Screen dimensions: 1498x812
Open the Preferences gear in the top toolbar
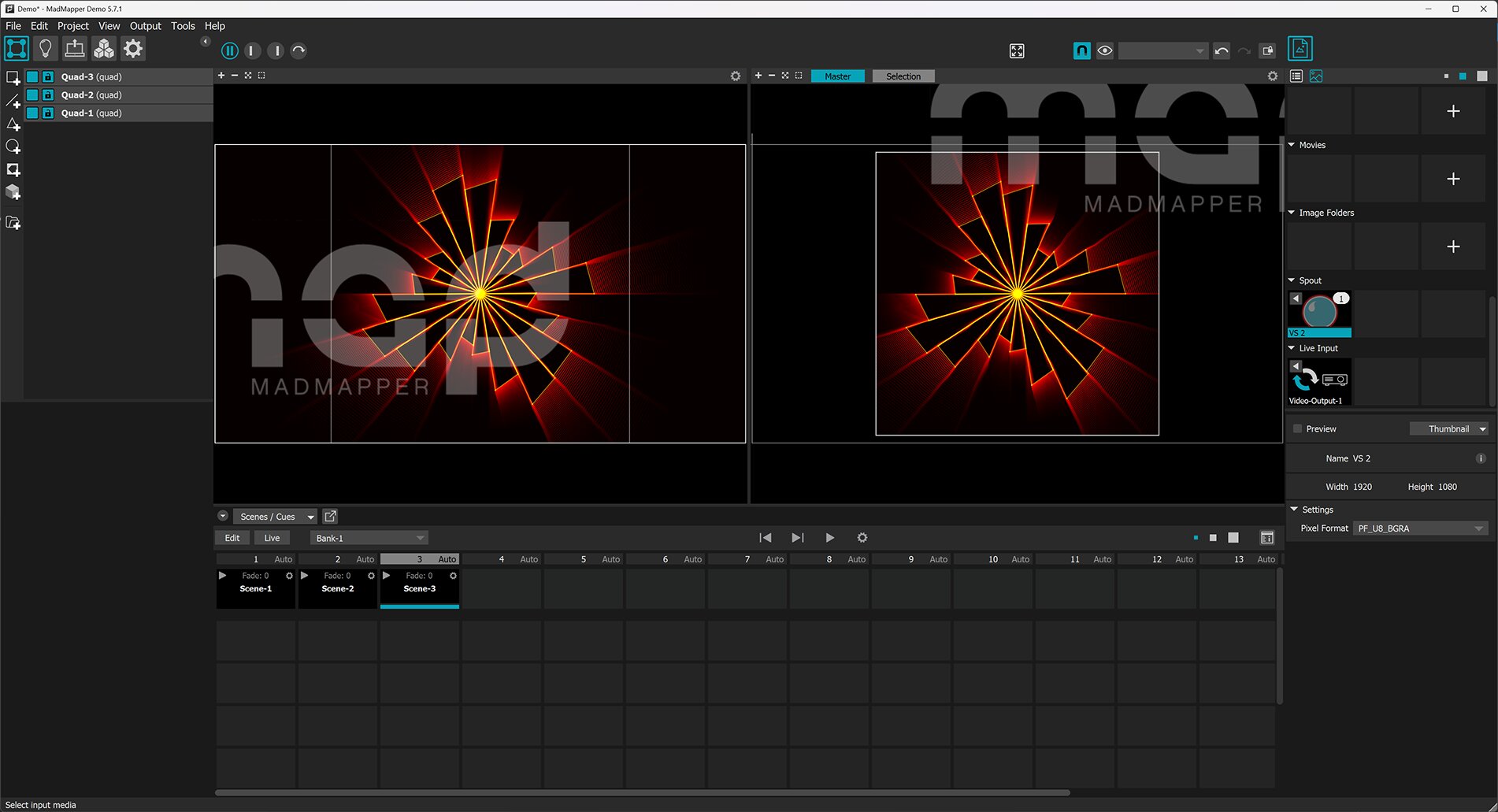(133, 49)
